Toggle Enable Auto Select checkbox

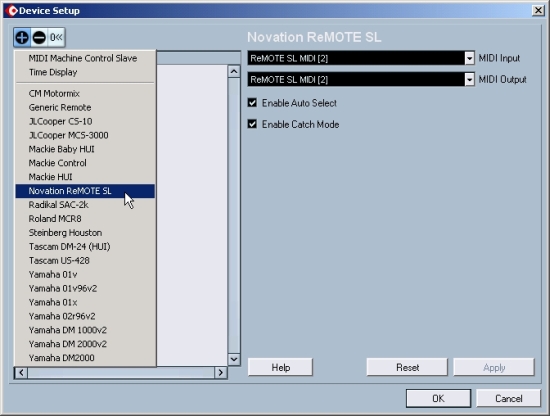(252, 103)
